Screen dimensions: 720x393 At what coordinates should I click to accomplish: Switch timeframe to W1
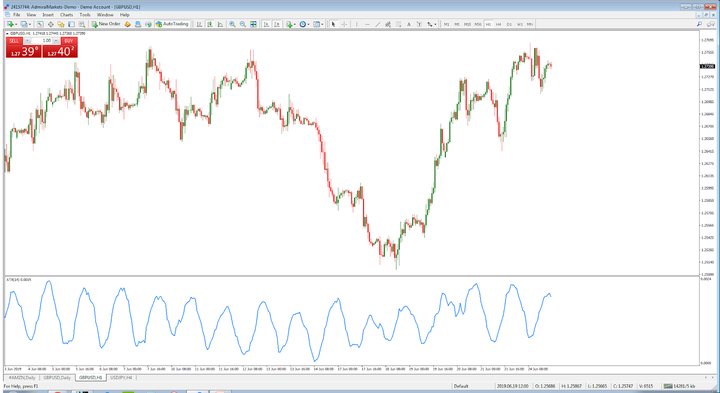click(x=520, y=24)
